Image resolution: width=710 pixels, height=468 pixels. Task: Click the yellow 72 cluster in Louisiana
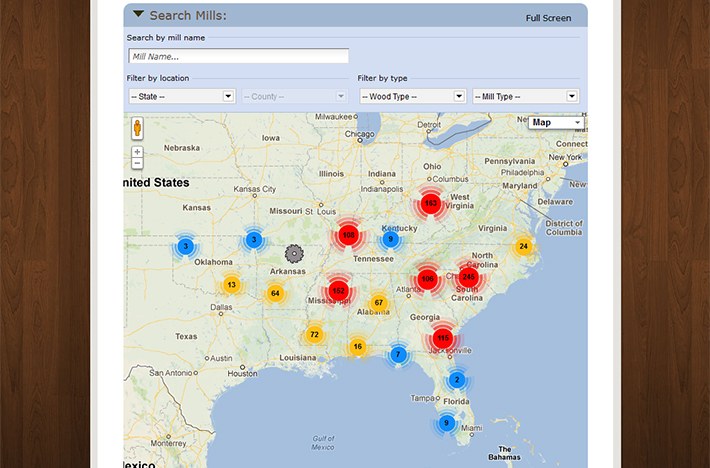tap(314, 334)
